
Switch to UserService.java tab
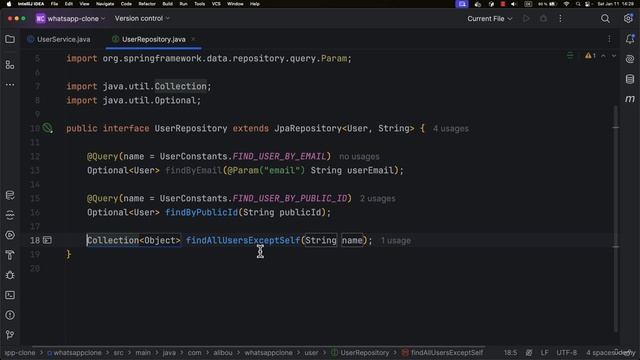(59, 39)
